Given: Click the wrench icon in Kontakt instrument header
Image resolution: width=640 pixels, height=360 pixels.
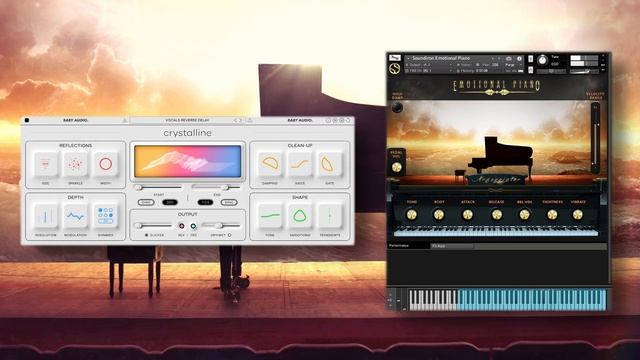Looking at the screenshot, I should tap(395, 58).
